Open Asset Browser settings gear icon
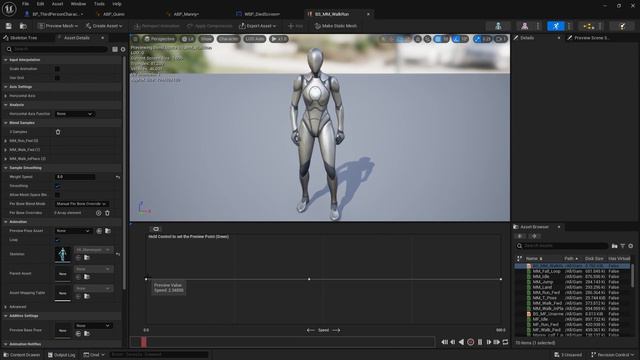 (631, 246)
